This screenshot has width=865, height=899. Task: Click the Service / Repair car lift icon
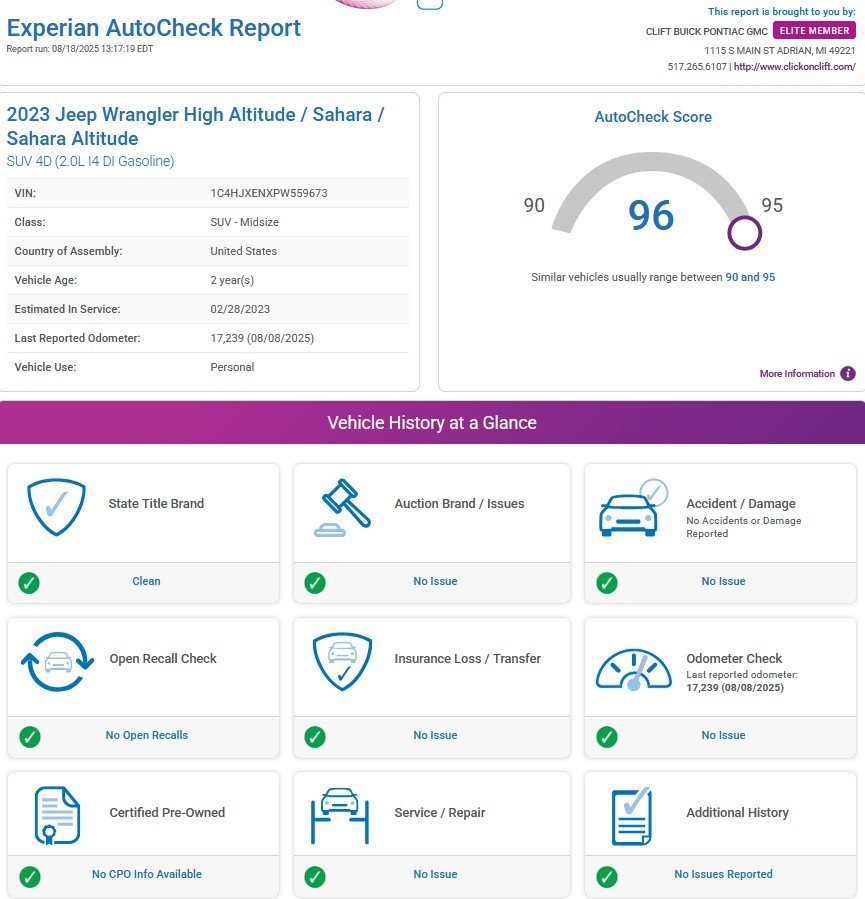point(340,815)
